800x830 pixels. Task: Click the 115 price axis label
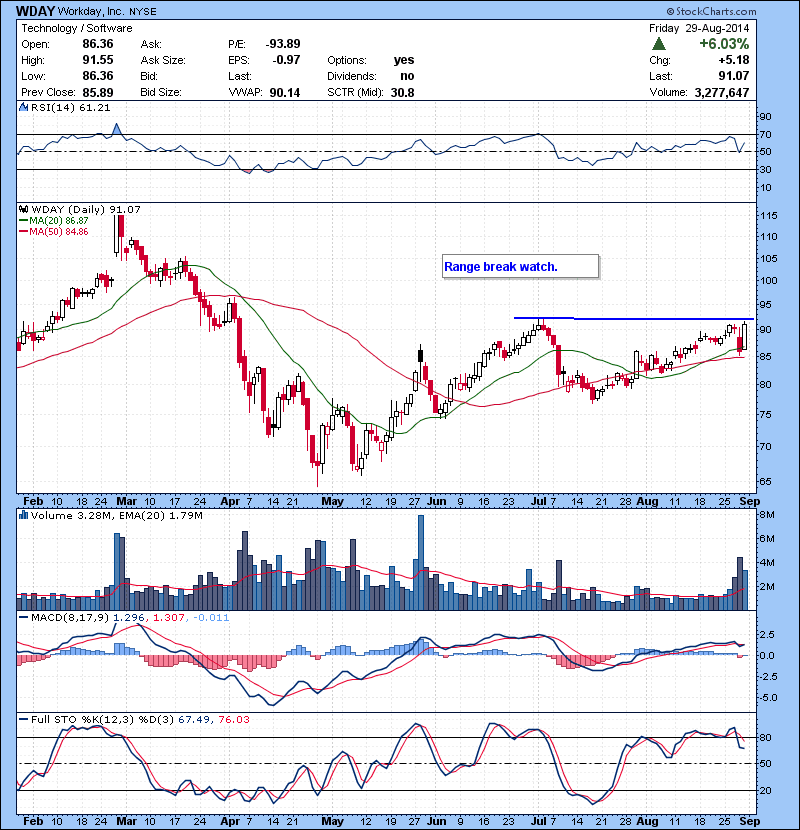point(768,215)
